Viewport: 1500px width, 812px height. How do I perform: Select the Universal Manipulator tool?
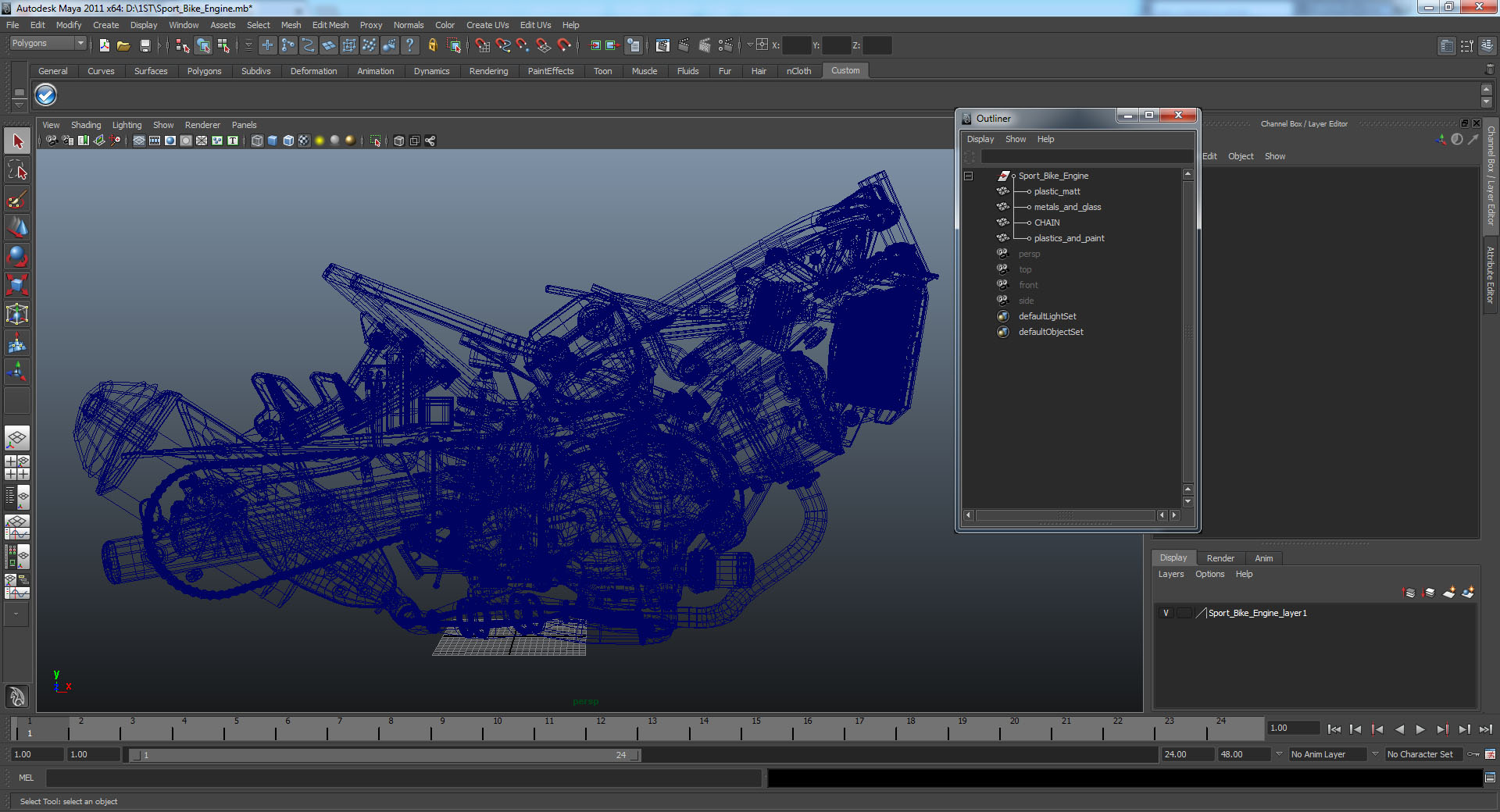click(x=17, y=314)
